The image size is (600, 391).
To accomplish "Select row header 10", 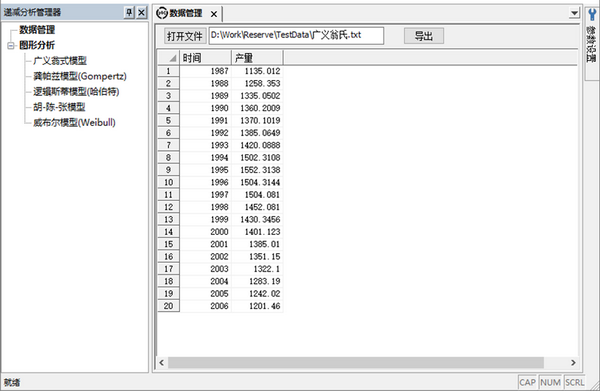I will pos(168,182).
